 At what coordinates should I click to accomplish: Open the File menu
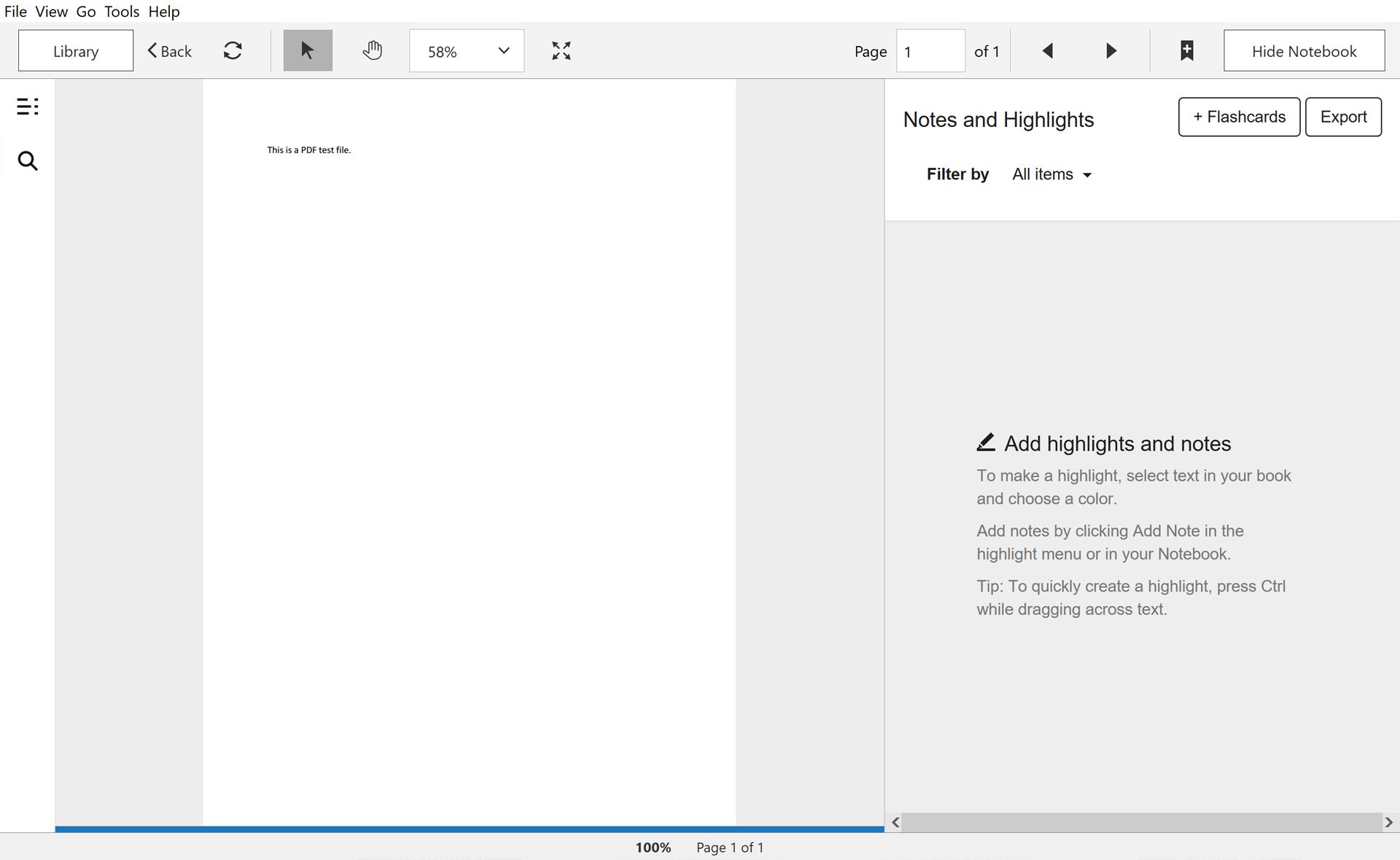click(15, 12)
